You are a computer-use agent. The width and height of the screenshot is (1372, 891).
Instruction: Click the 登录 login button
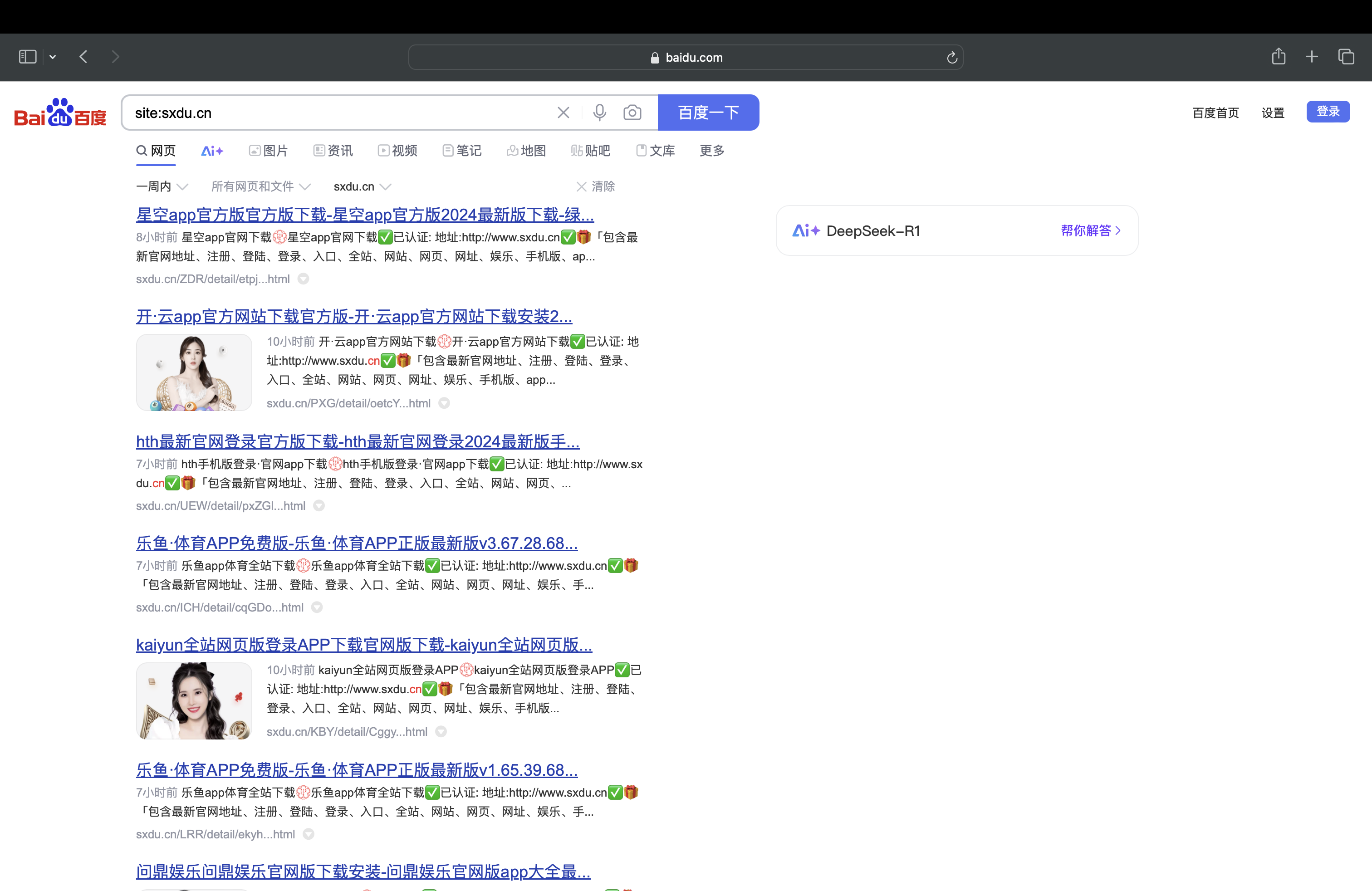tap(1328, 112)
